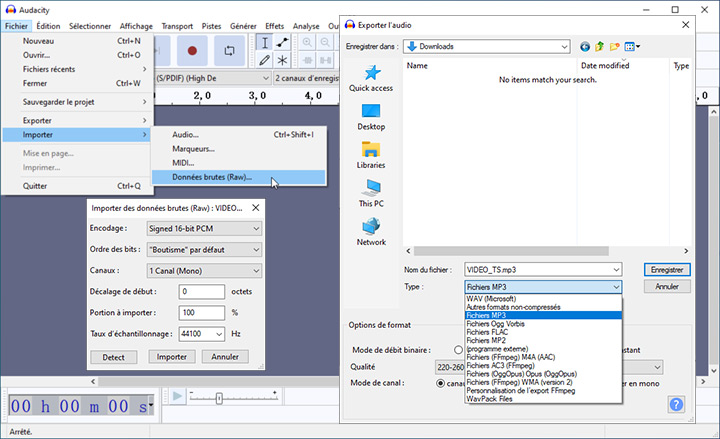The width and height of the screenshot is (720, 439).
Task: Create a new folder in the export dialog
Action: click(x=615, y=46)
